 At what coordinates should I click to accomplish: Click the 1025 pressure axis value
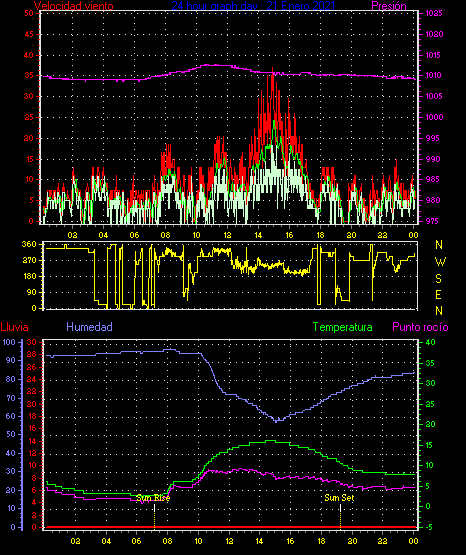(434, 13)
